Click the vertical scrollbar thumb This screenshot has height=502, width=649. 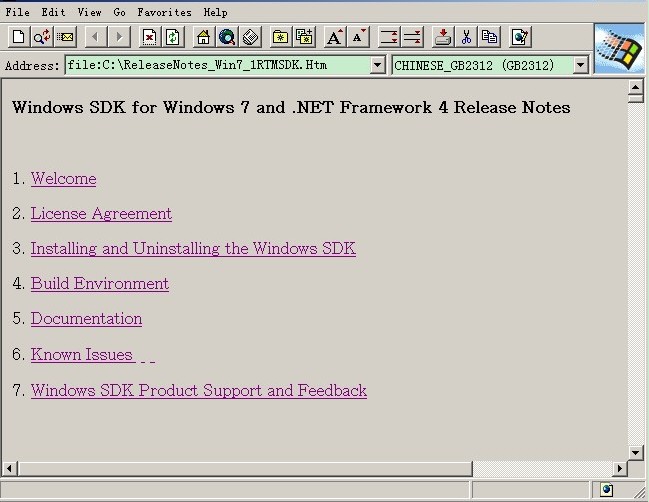click(635, 98)
